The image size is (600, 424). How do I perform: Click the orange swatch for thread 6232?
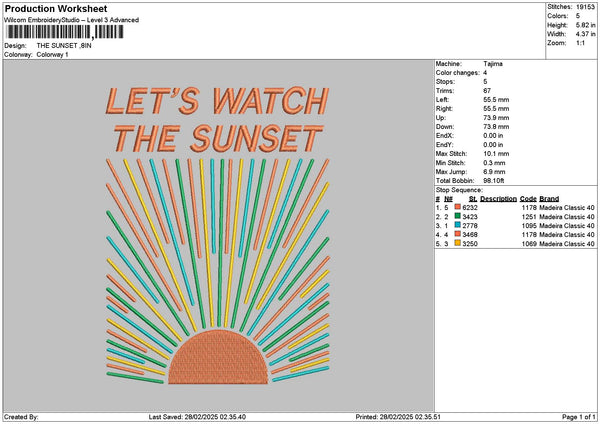(458, 207)
